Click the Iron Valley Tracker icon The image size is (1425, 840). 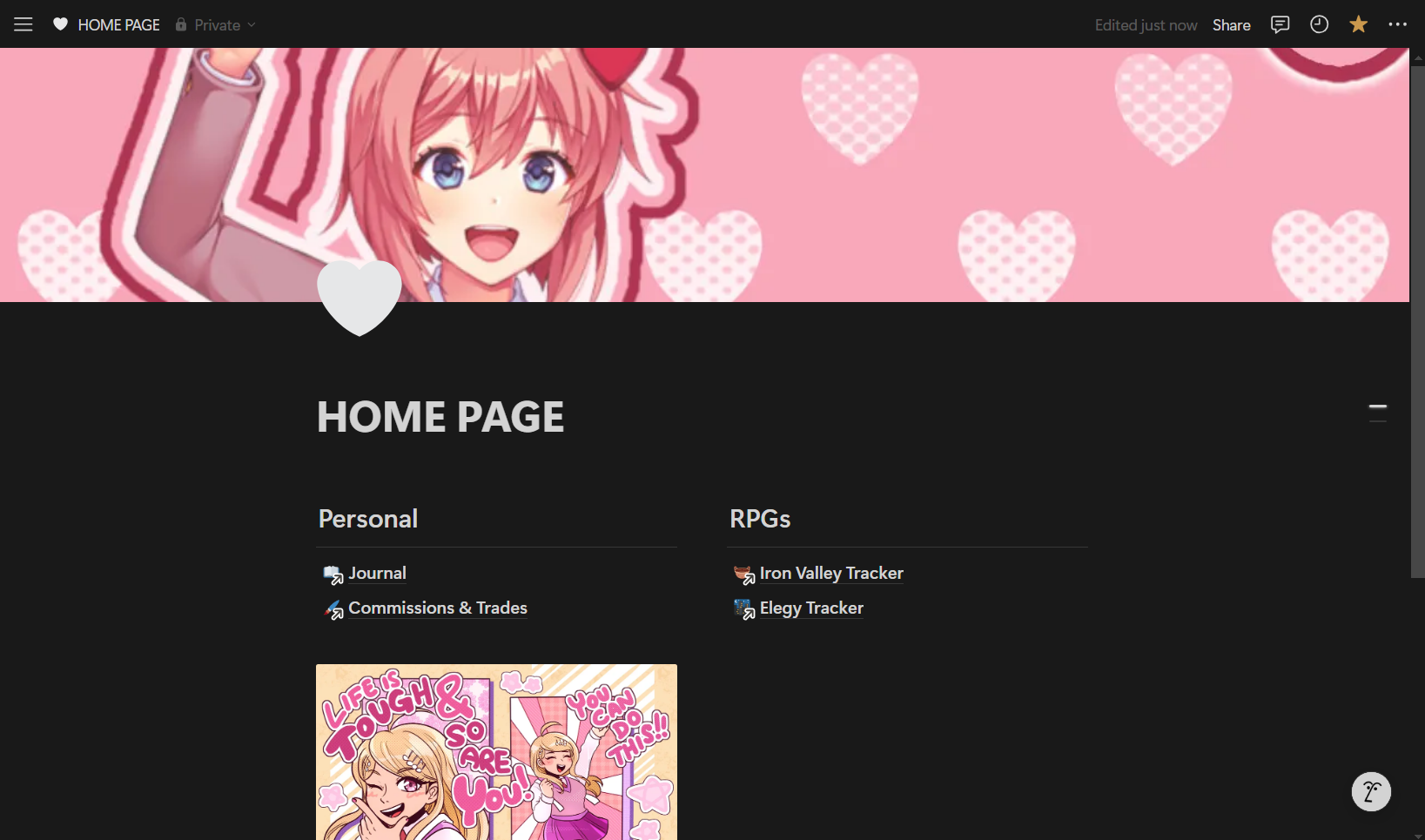(744, 575)
